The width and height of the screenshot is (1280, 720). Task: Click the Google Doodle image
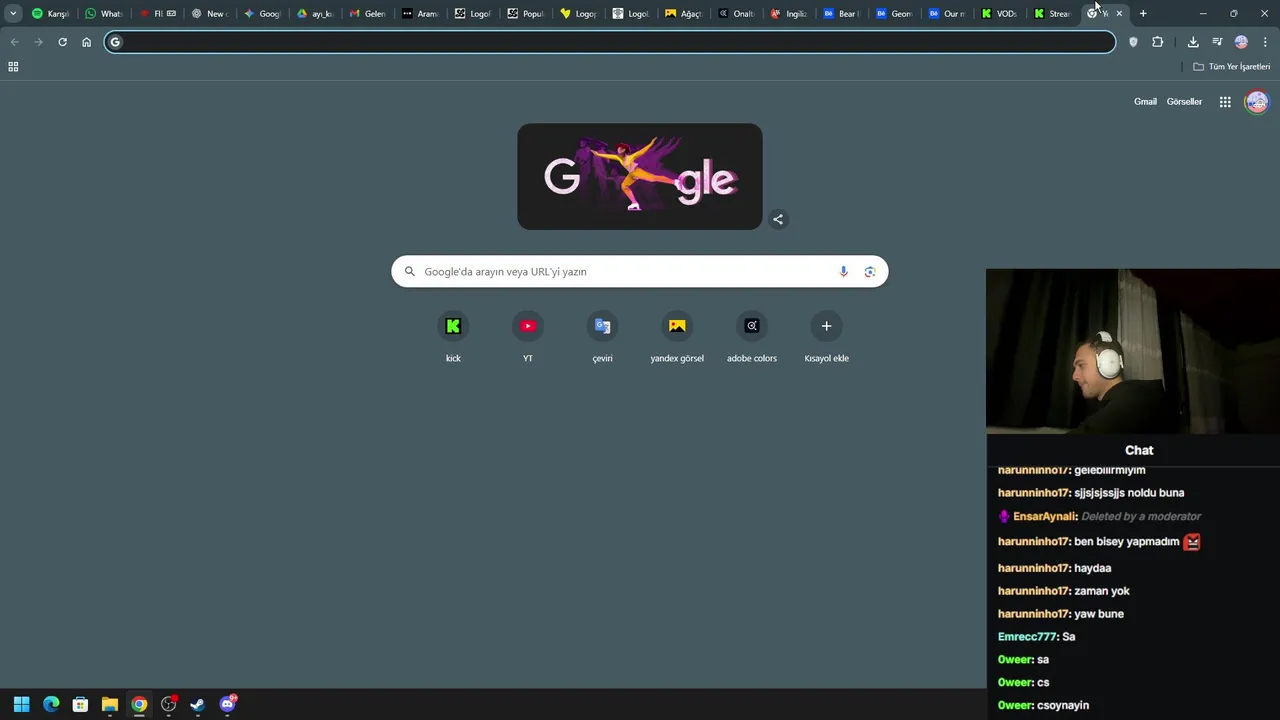(640, 177)
